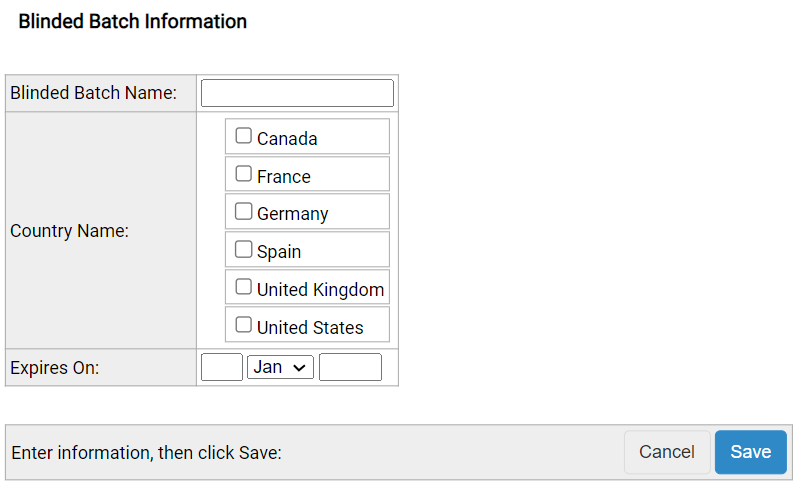Click the 'Canada' country name text
This screenshot has height=489, width=802.
pyautogui.click(x=287, y=139)
